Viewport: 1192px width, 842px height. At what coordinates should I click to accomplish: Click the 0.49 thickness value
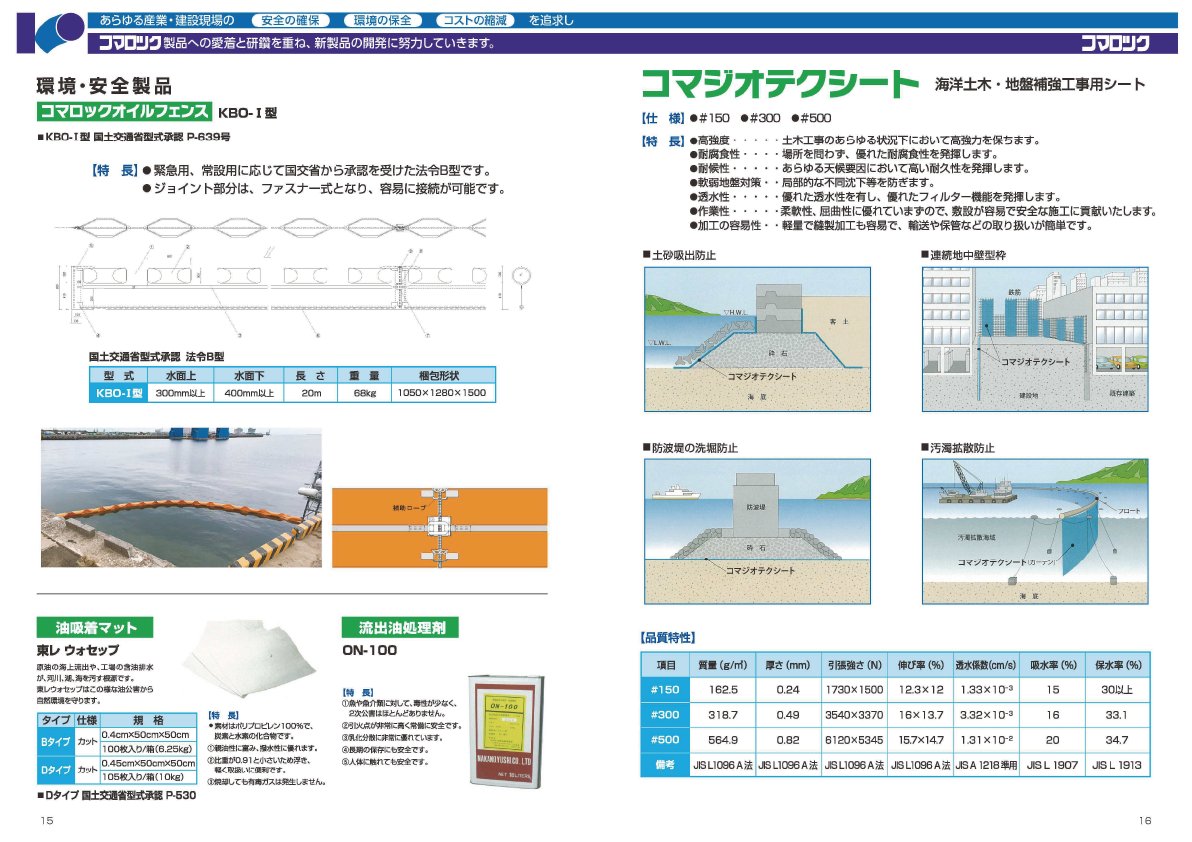788,715
